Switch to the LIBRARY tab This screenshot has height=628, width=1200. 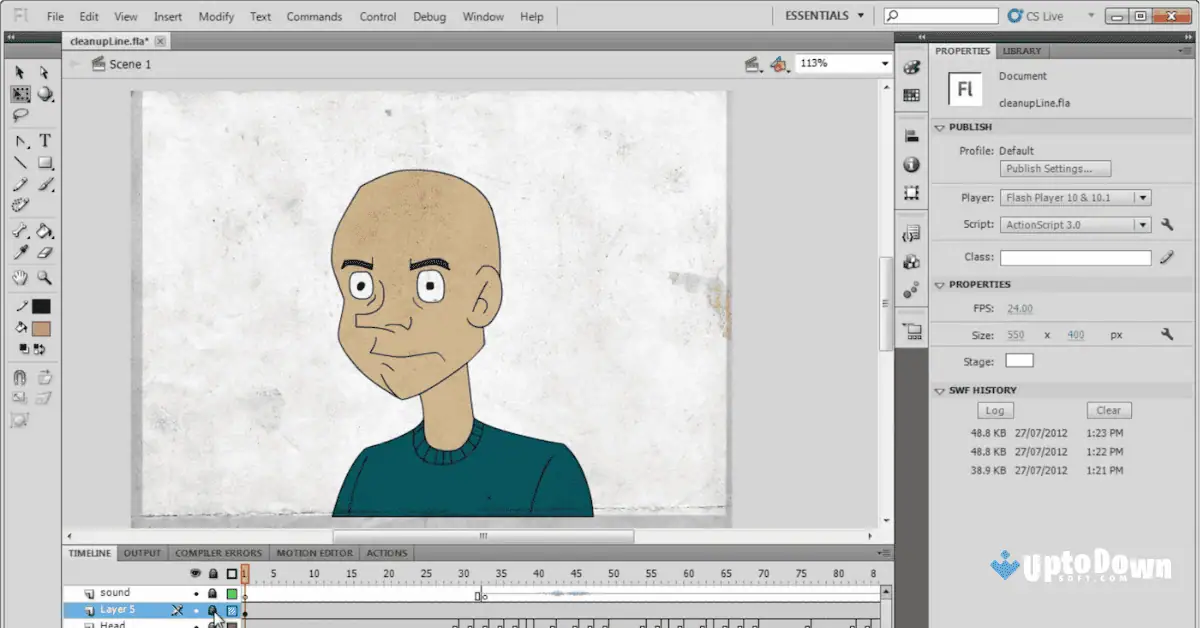[1023, 50]
